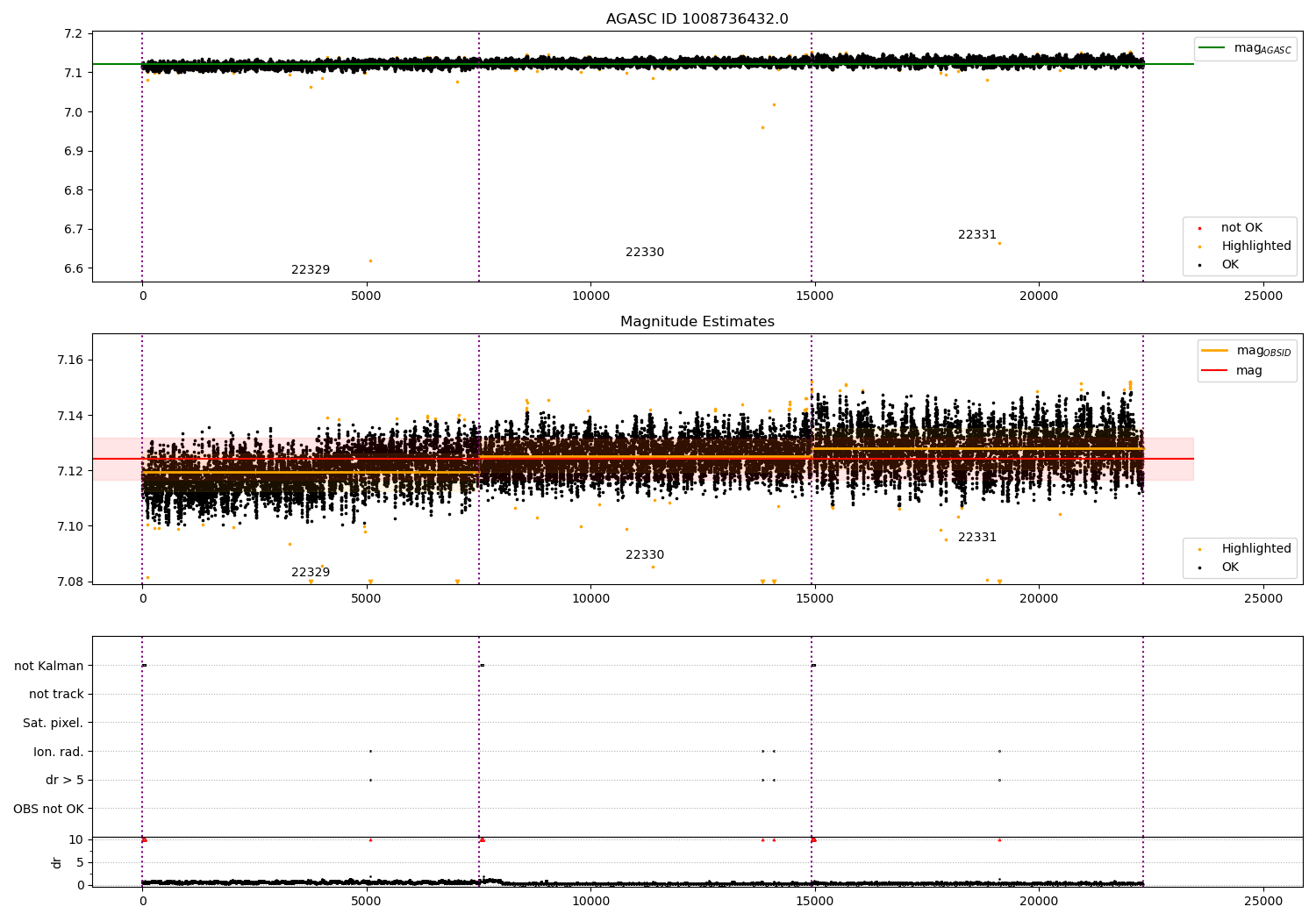Click the 7.14 y-axis tick label
This screenshot has height=921, width=1316.
click(70, 416)
